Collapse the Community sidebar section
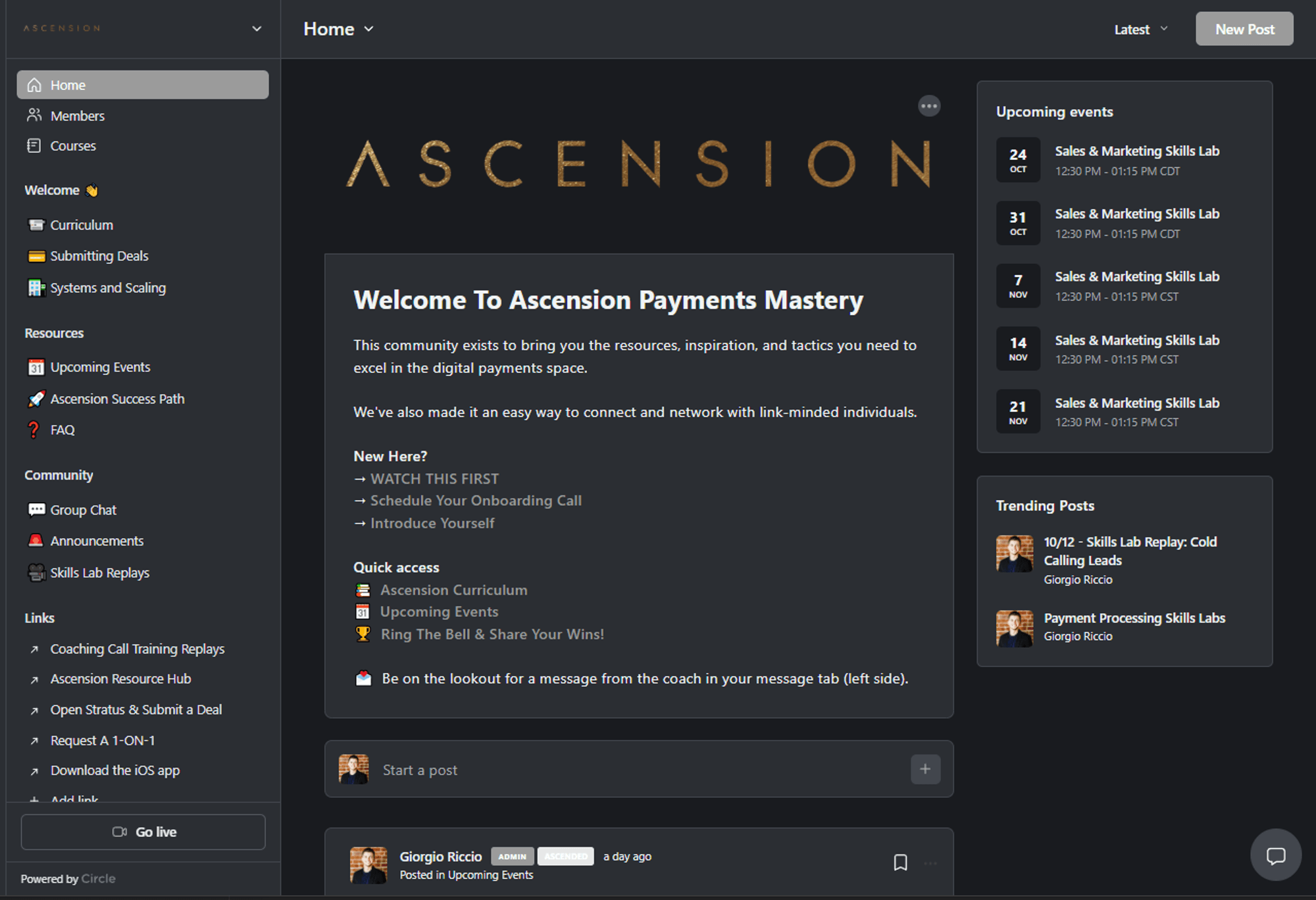Viewport: 1316px width, 900px height. click(59, 475)
